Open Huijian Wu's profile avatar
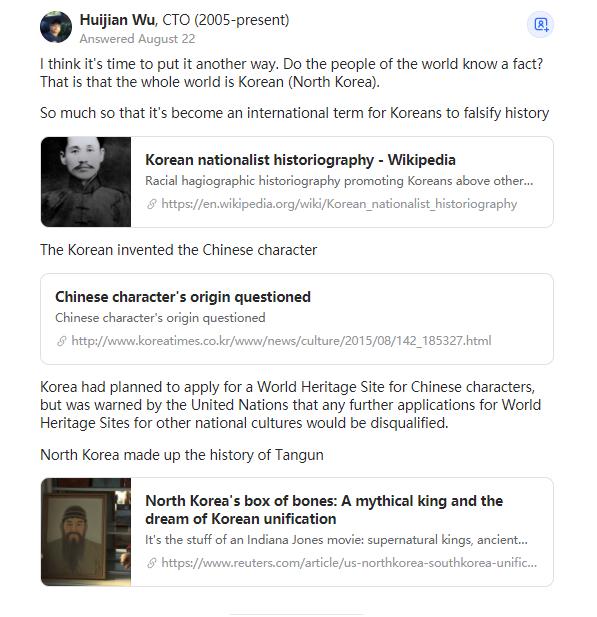 click(56, 27)
